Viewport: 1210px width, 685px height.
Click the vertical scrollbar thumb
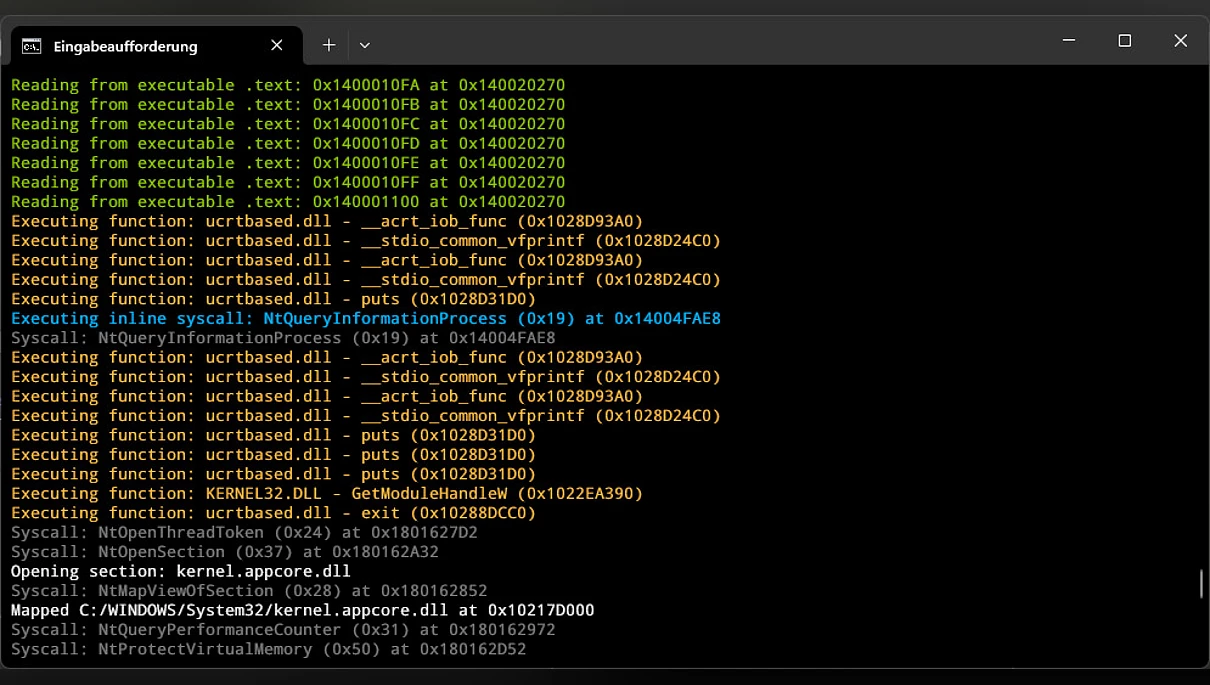[x=1201, y=583]
